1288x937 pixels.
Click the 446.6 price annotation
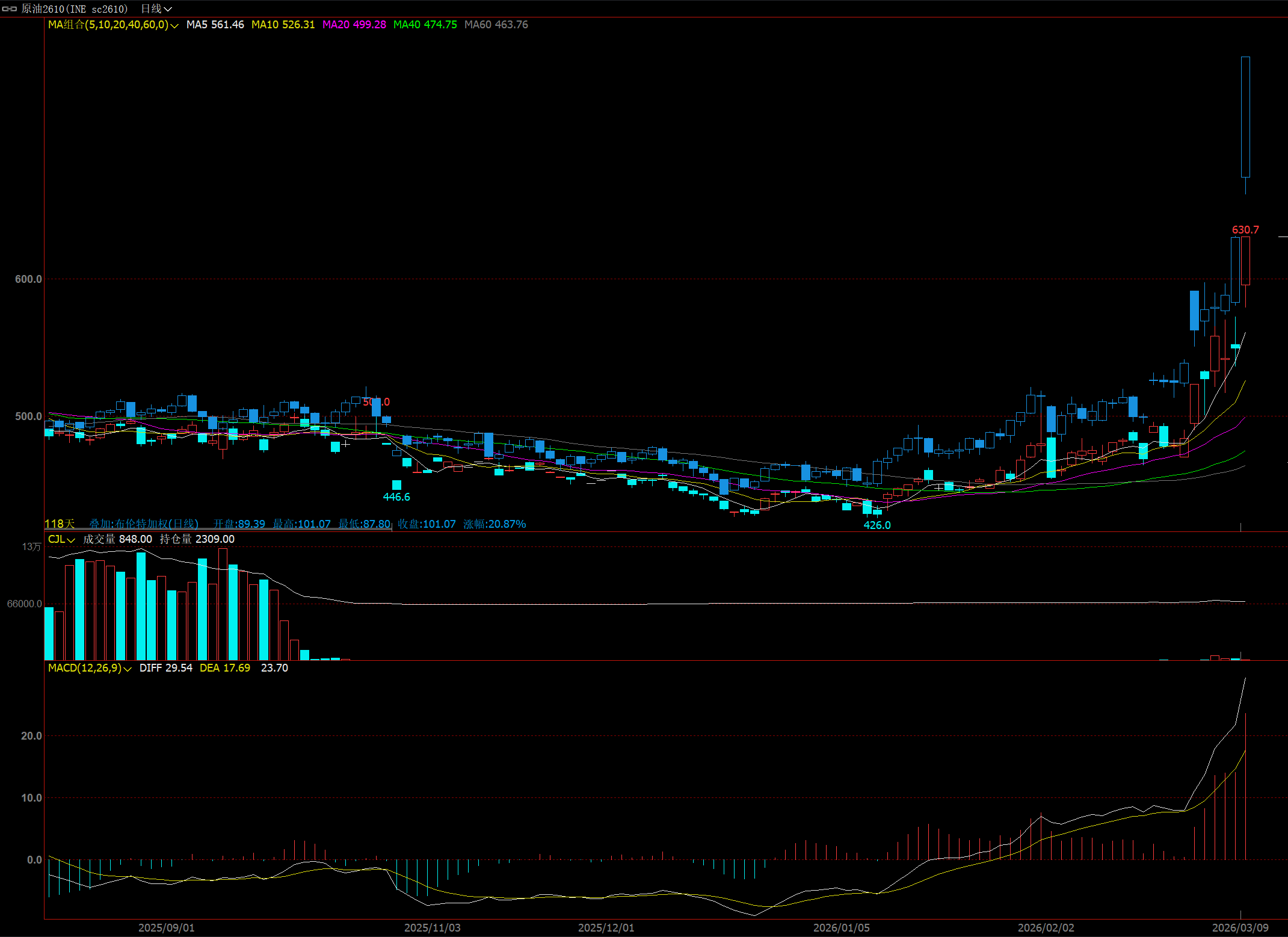[x=396, y=497]
